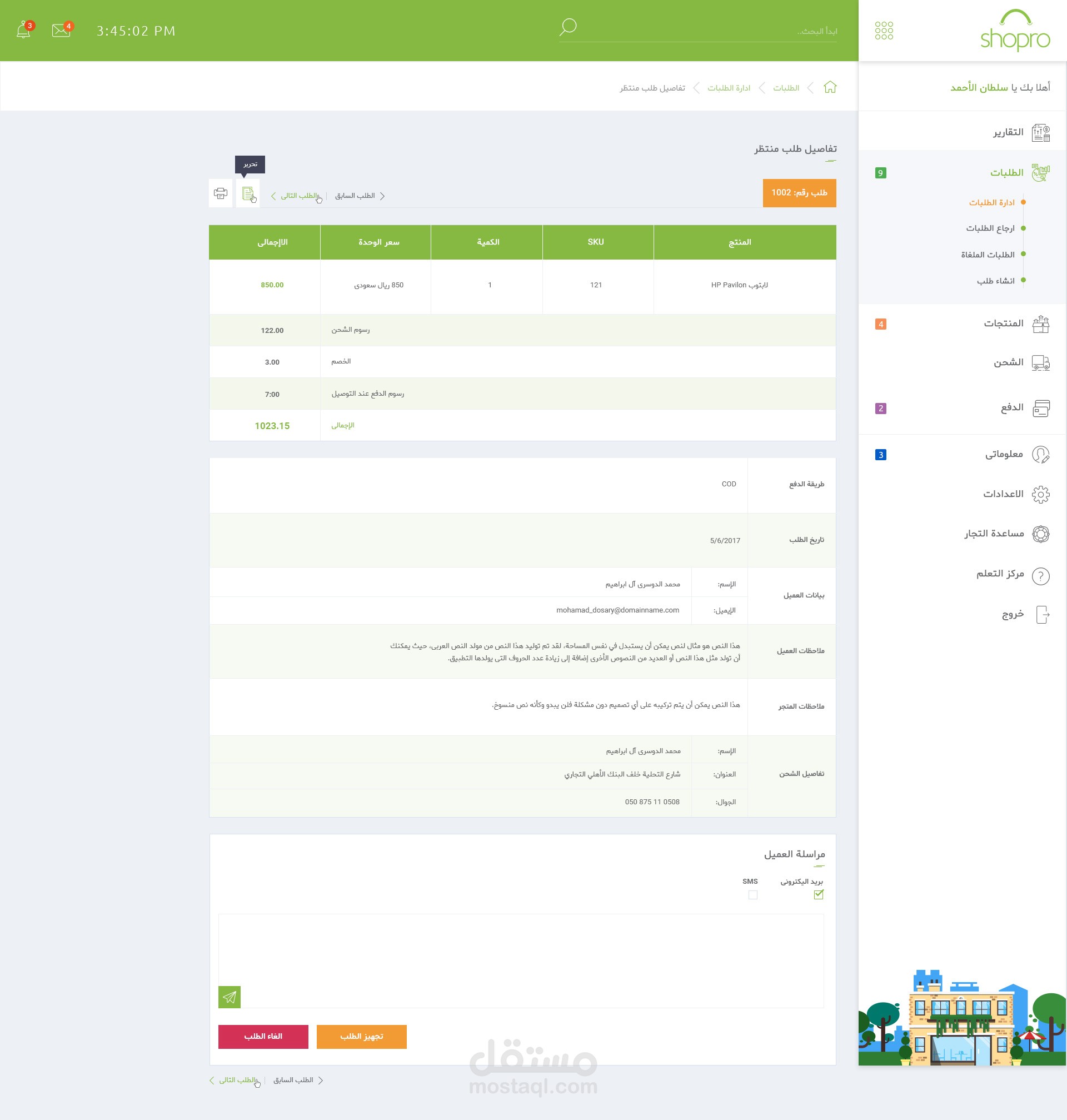
Task: Go to next order (الطلب التالى) at top
Action: (x=297, y=196)
